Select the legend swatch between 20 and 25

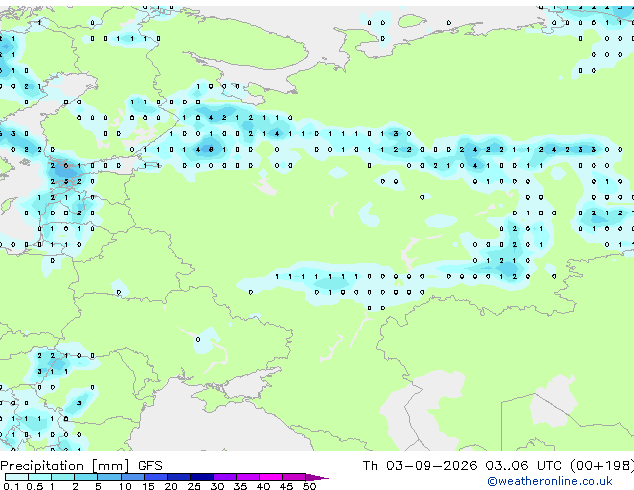178,477
